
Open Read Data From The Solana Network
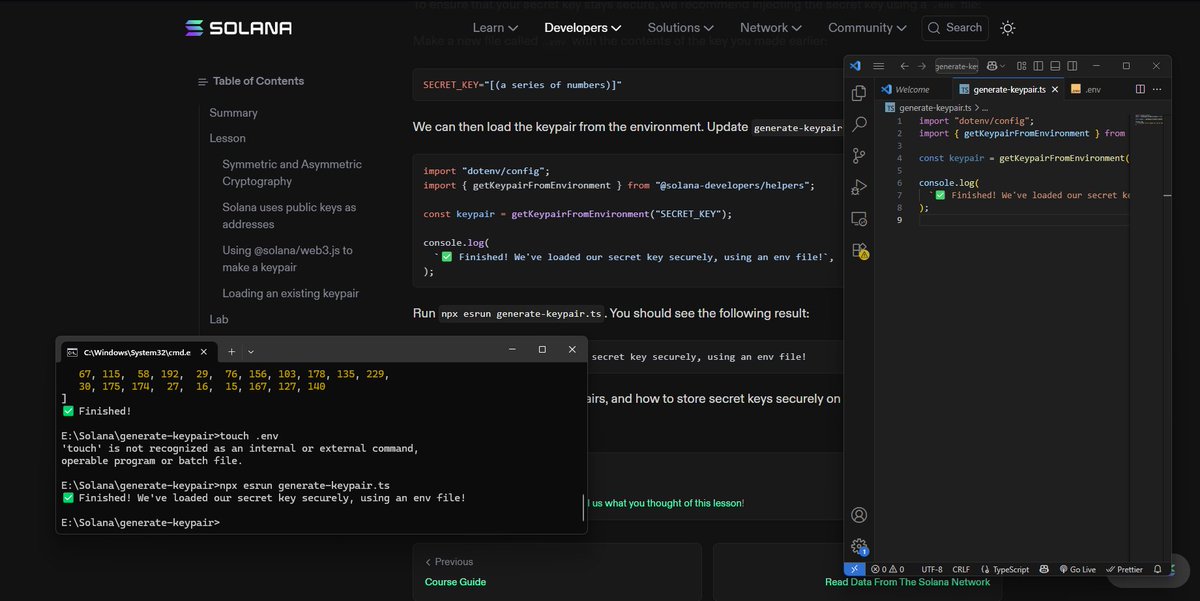(907, 582)
